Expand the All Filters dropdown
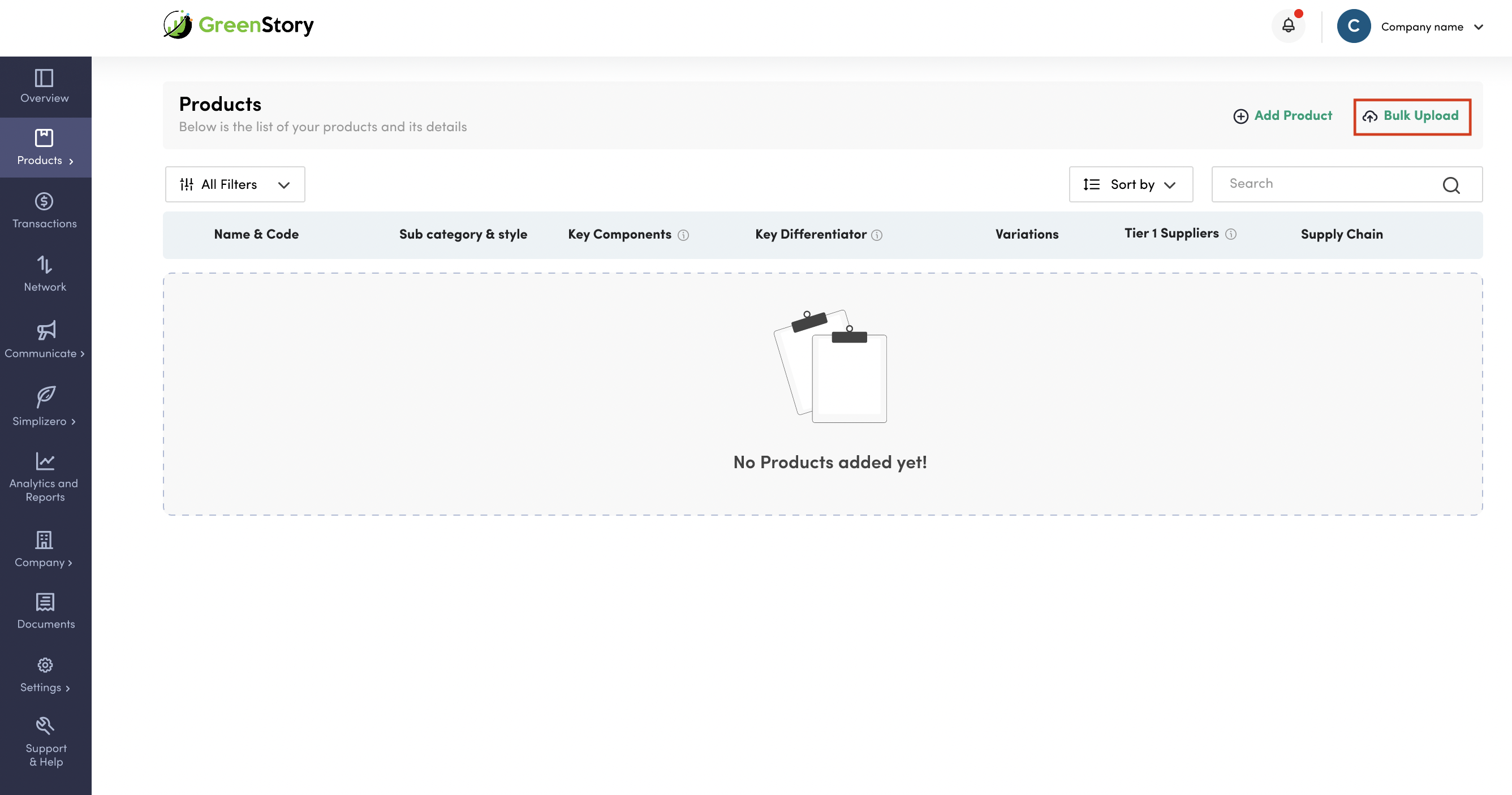The image size is (1512, 795). [x=235, y=185]
